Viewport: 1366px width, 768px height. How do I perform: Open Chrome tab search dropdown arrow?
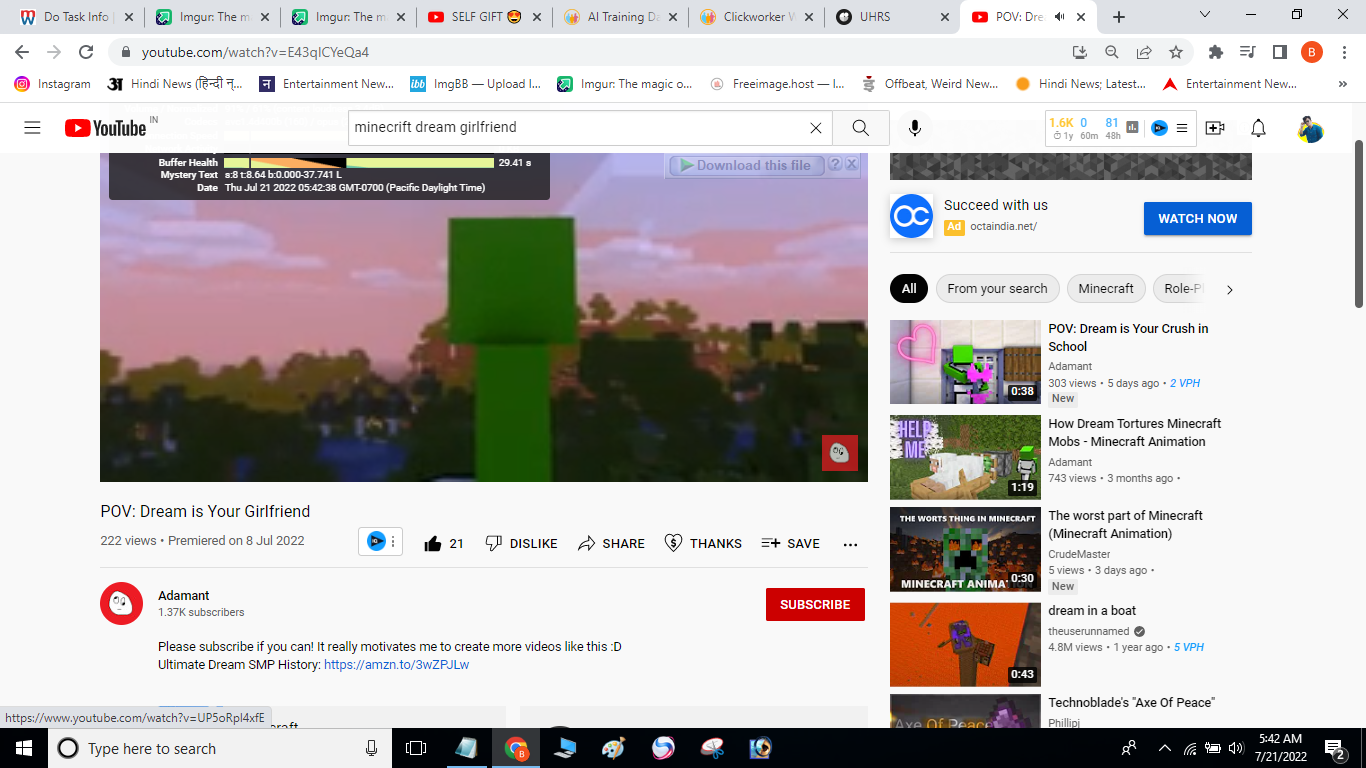pos(1205,15)
